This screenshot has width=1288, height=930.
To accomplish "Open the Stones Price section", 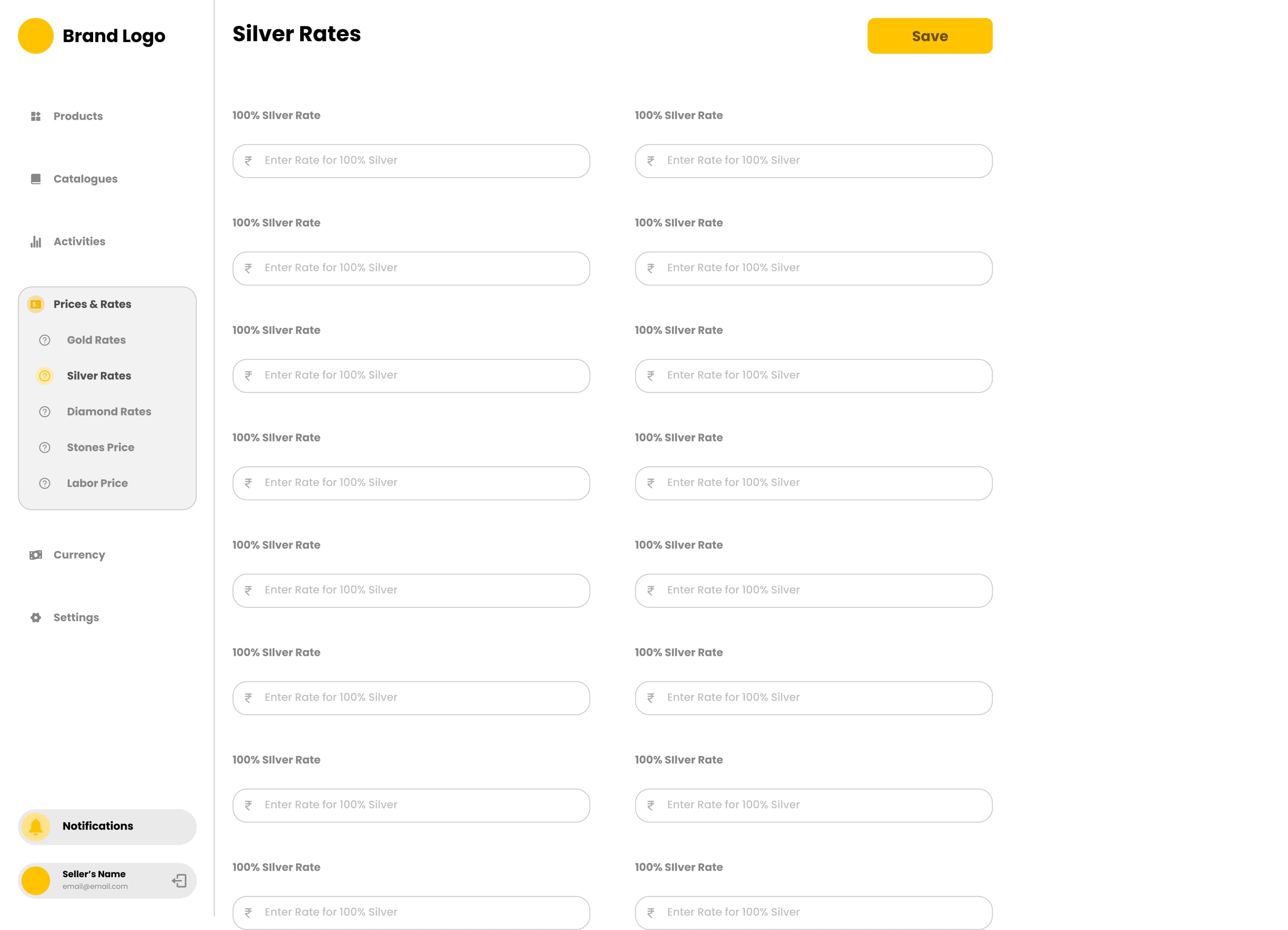I will 100,447.
